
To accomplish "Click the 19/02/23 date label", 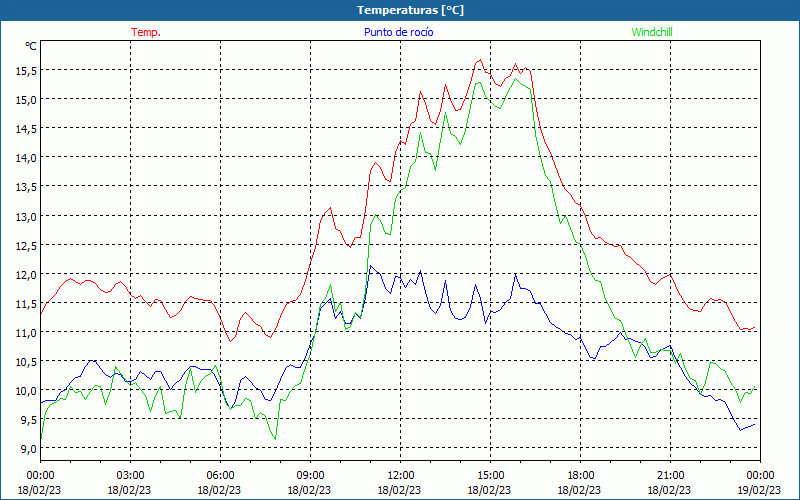I will click(760, 490).
